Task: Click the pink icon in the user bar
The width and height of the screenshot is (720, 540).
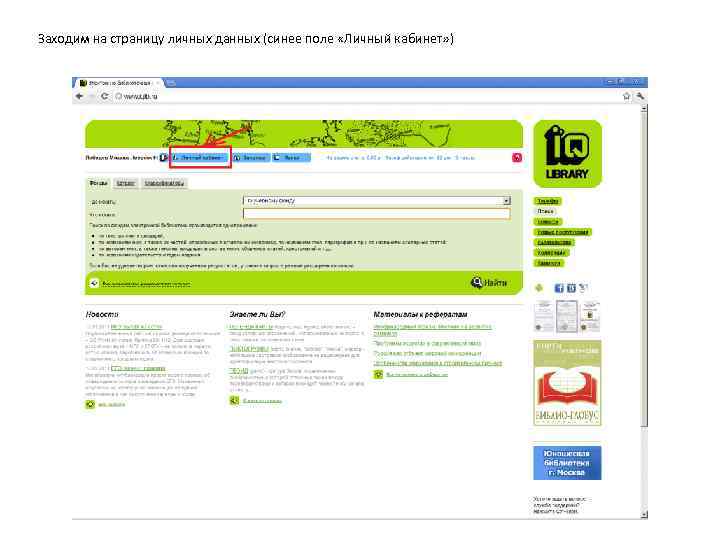Action: [x=517, y=158]
